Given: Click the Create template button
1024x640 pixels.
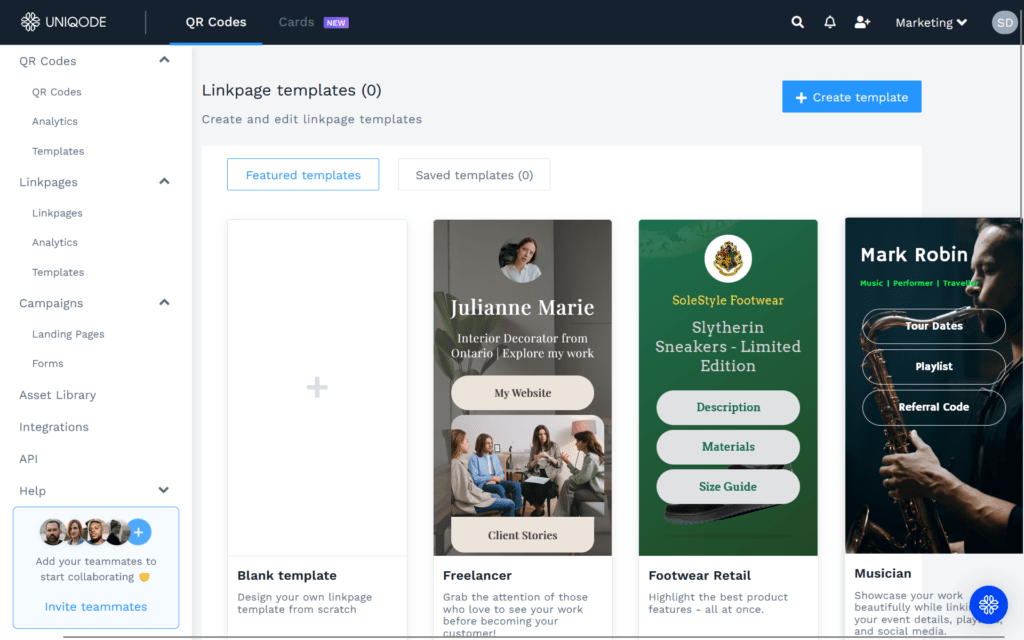Looking at the screenshot, I should coord(851,96).
